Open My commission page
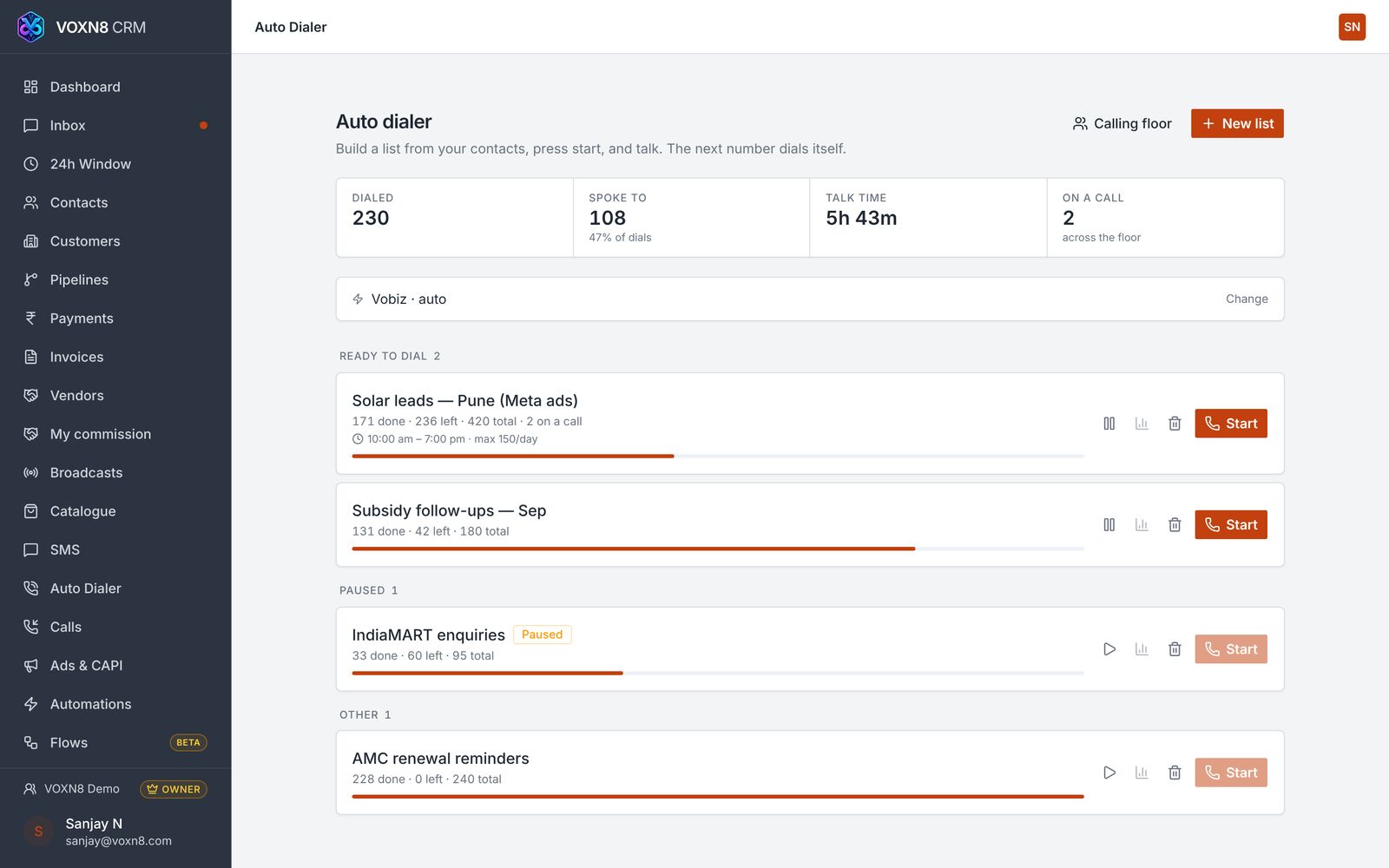 coord(115,434)
